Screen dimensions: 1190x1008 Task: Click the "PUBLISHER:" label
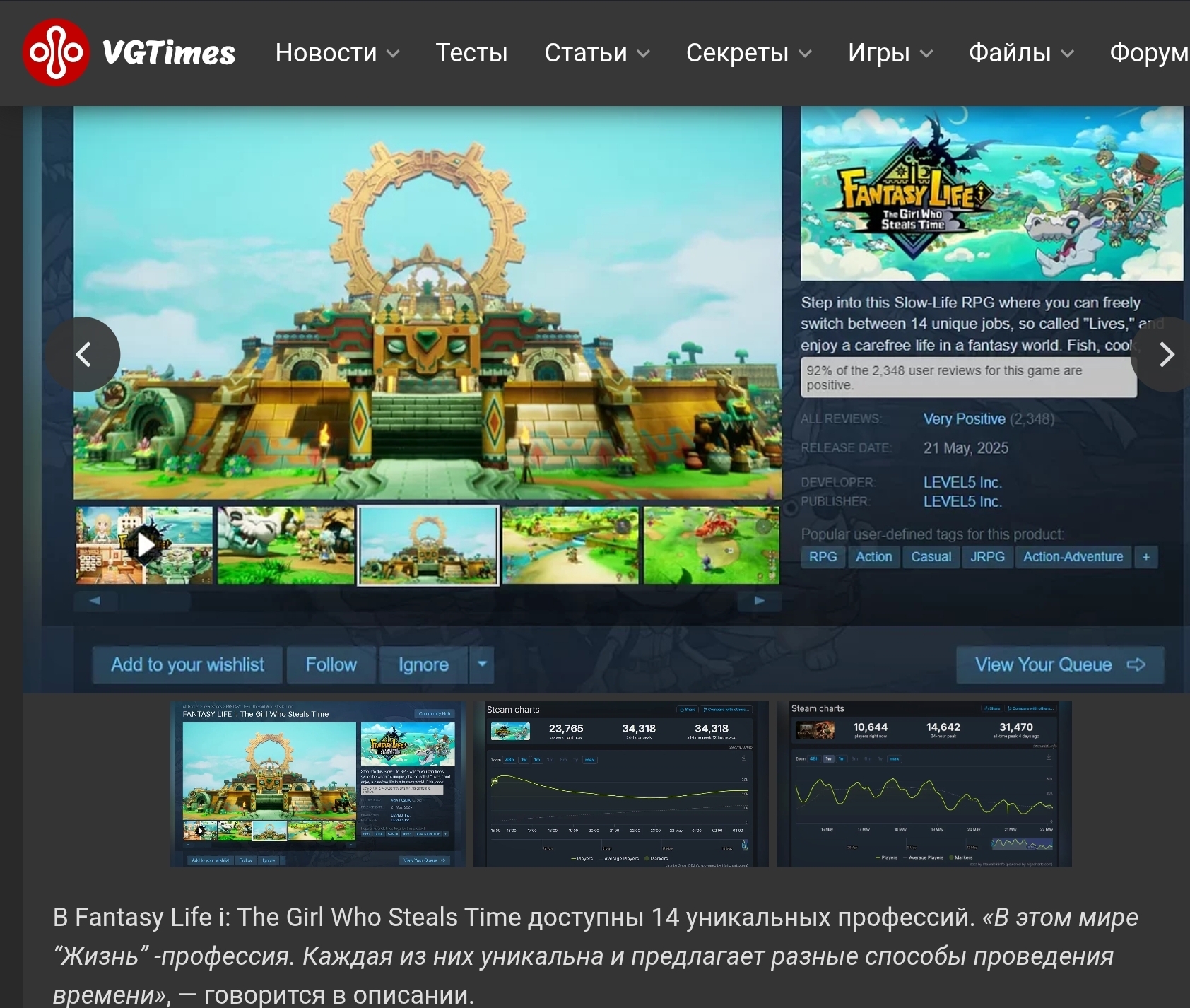coord(836,501)
